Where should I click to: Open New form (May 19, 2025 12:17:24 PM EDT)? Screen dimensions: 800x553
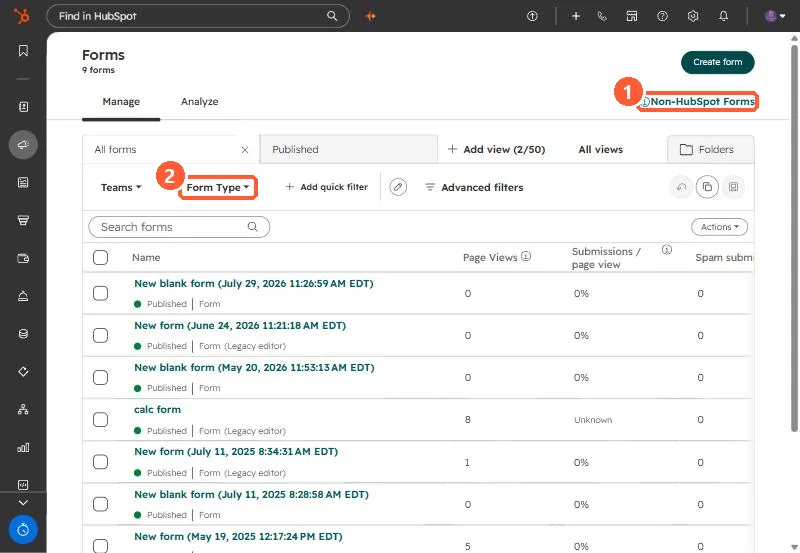tap(238, 537)
